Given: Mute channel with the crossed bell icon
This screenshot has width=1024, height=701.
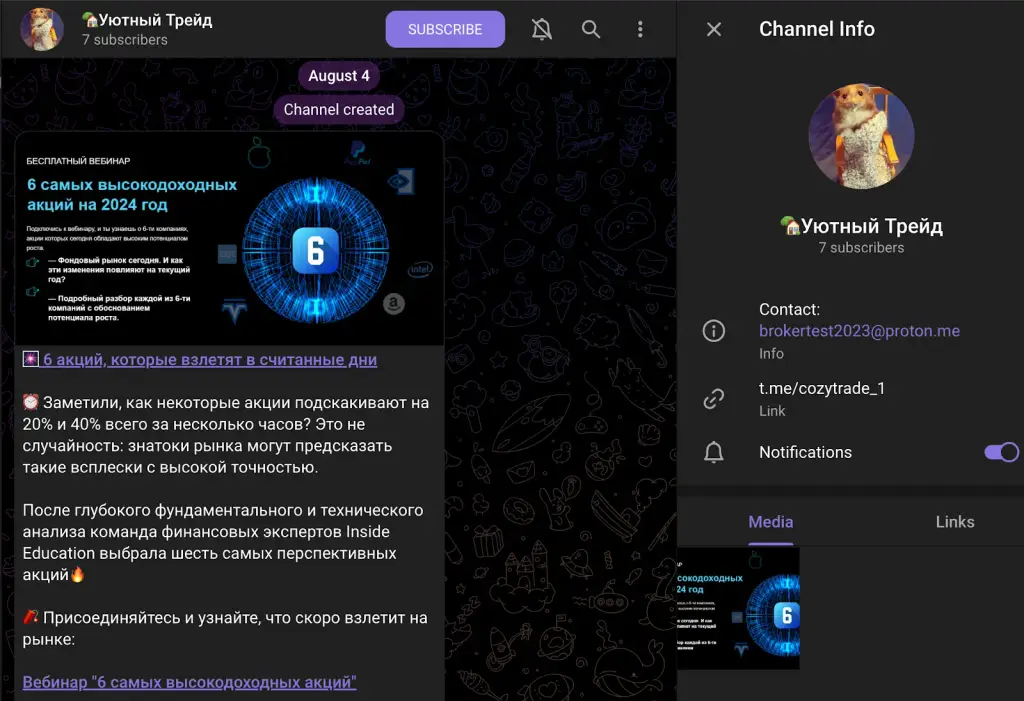Looking at the screenshot, I should coord(541,29).
